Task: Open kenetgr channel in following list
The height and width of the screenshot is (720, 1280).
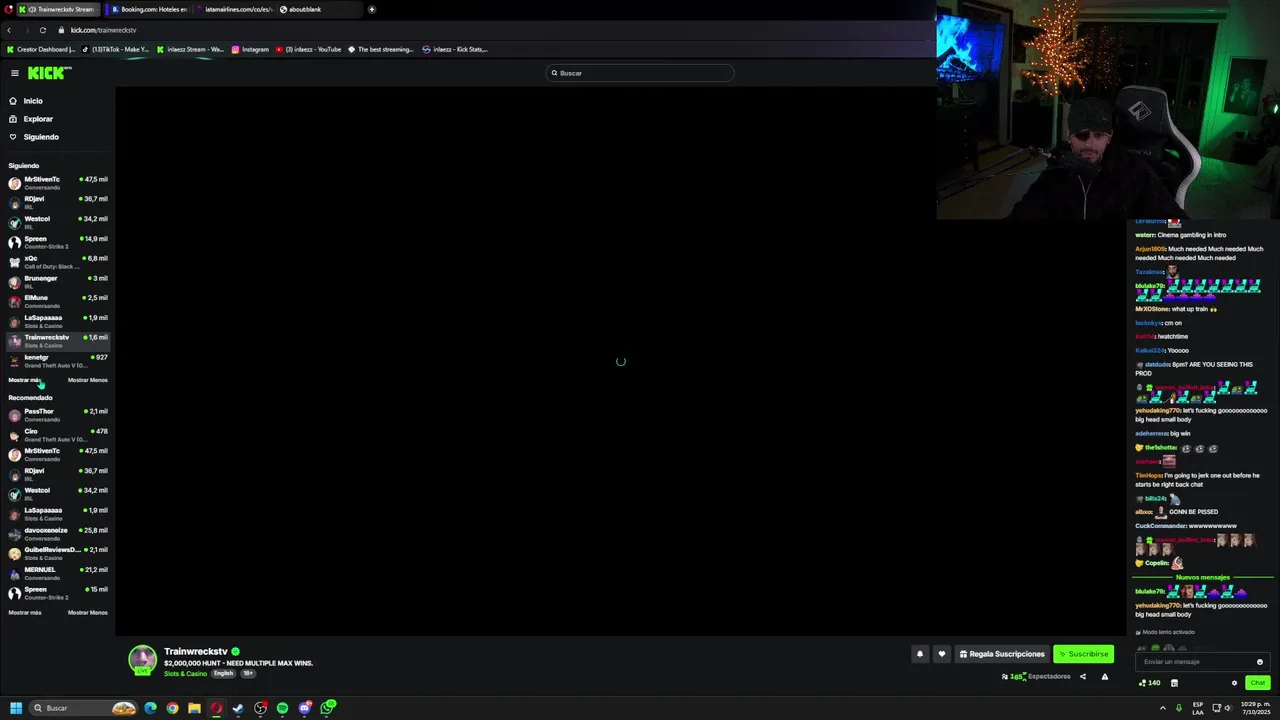Action: [x=58, y=361]
